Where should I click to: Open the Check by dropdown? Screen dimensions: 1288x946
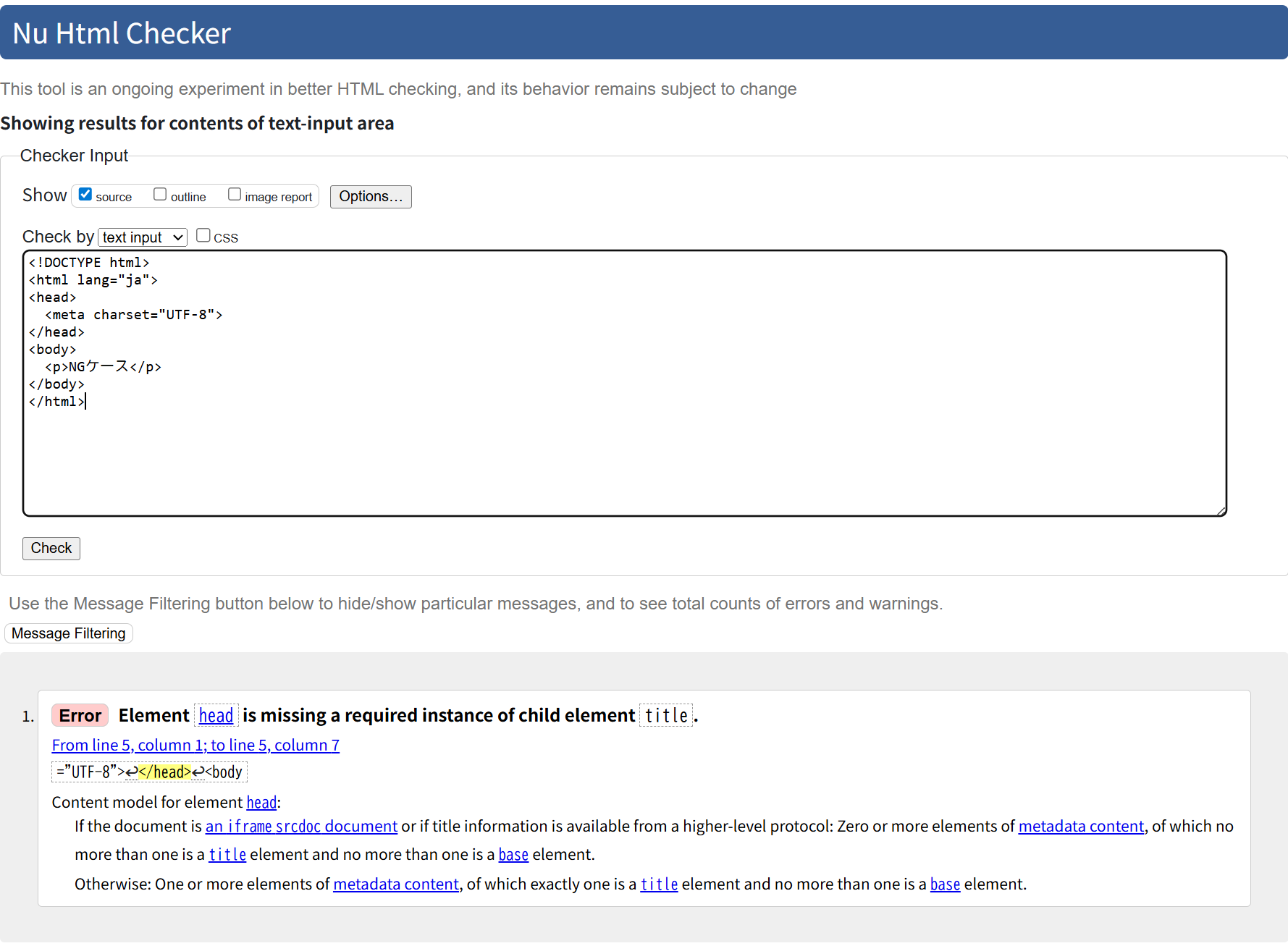pyautogui.click(x=142, y=237)
